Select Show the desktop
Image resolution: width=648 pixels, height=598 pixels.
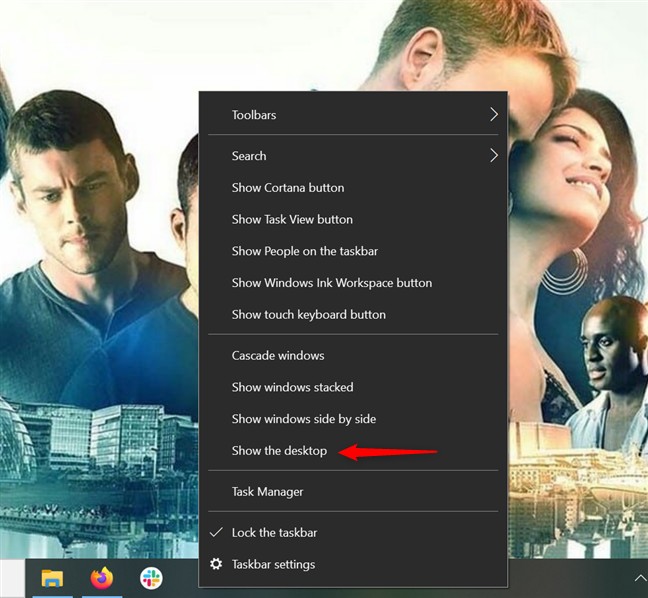point(279,451)
